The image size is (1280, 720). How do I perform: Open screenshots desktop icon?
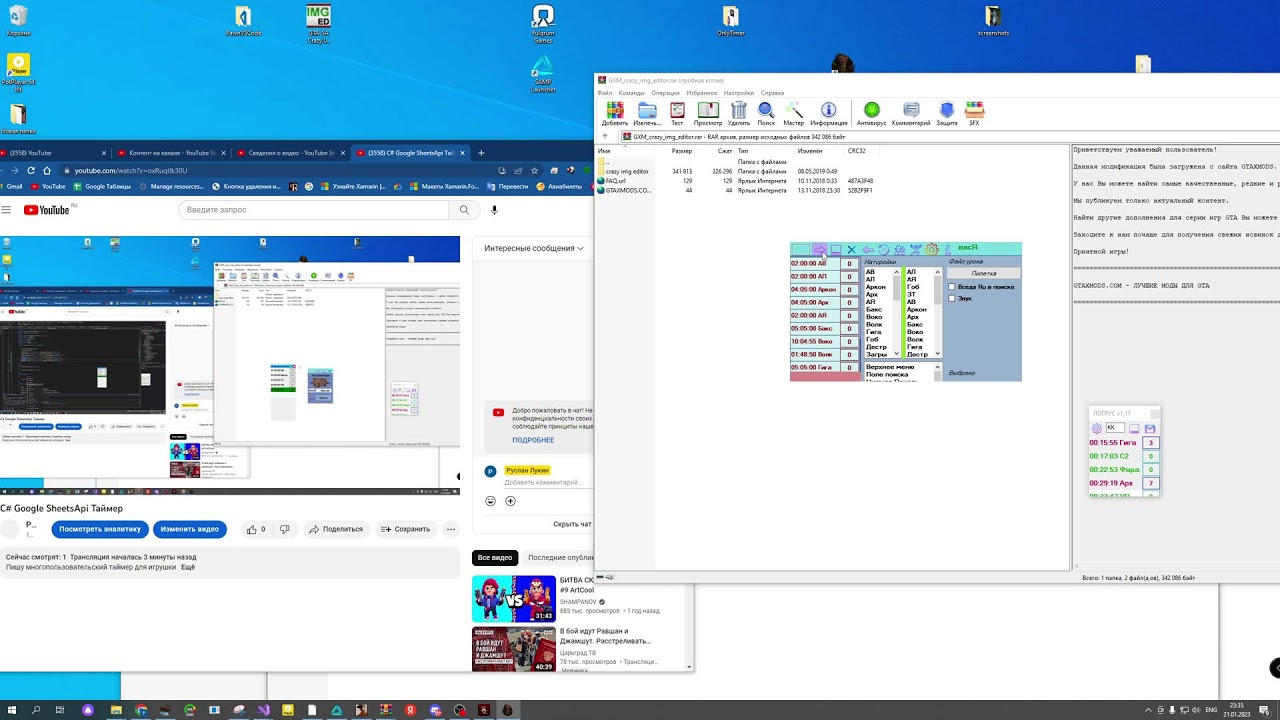click(x=993, y=21)
